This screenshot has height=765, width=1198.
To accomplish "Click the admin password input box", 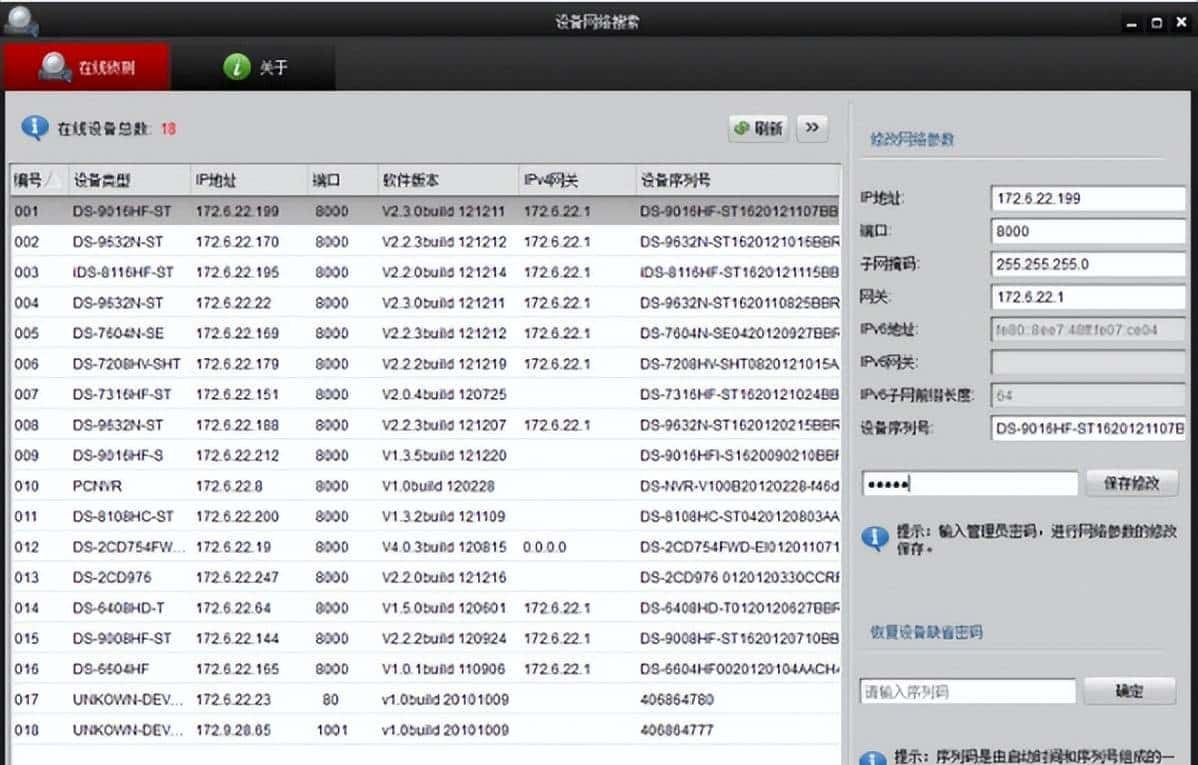I will (x=970, y=483).
